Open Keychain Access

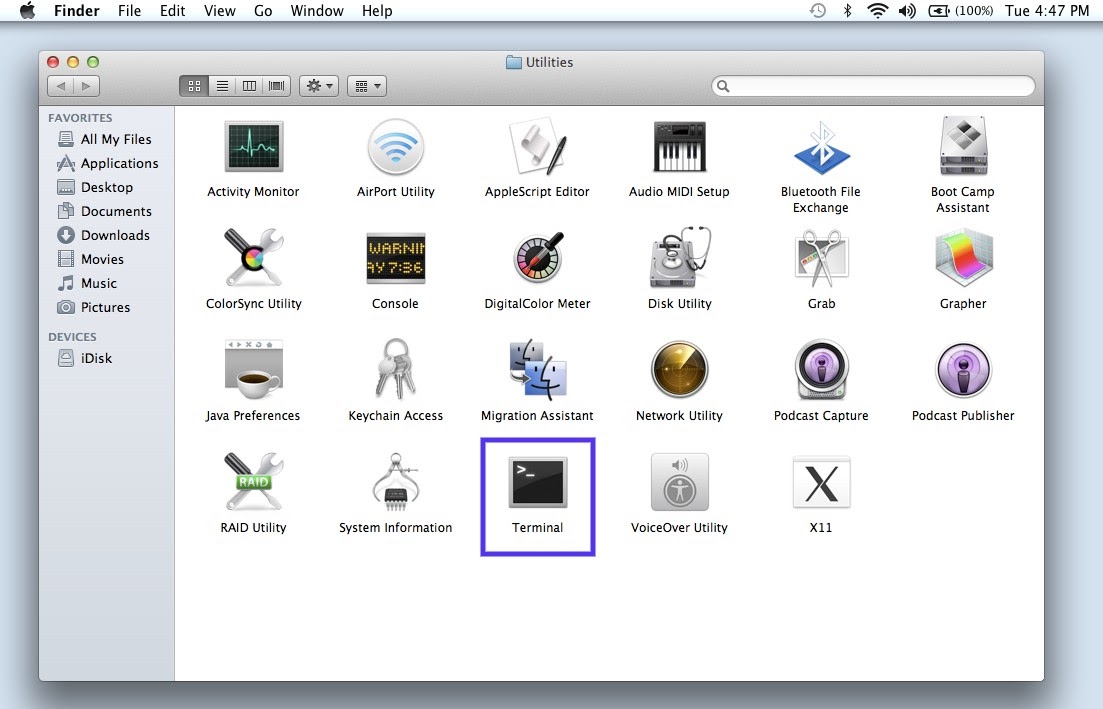(x=395, y=369)
